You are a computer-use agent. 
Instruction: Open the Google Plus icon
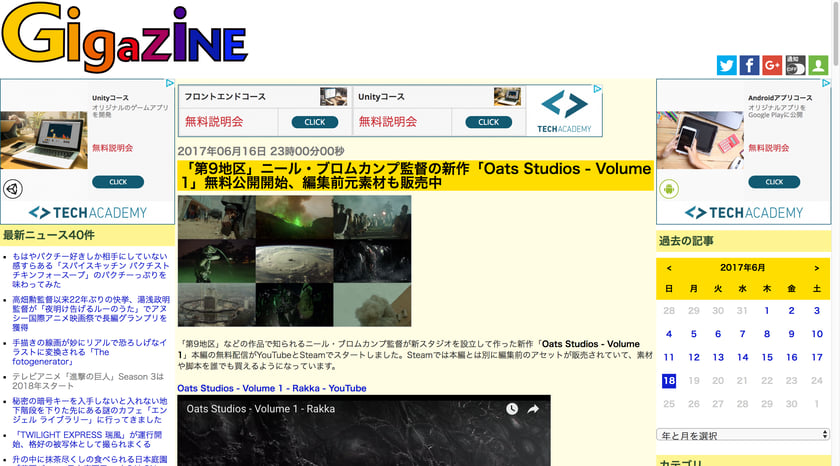click(x=772, y=65)
